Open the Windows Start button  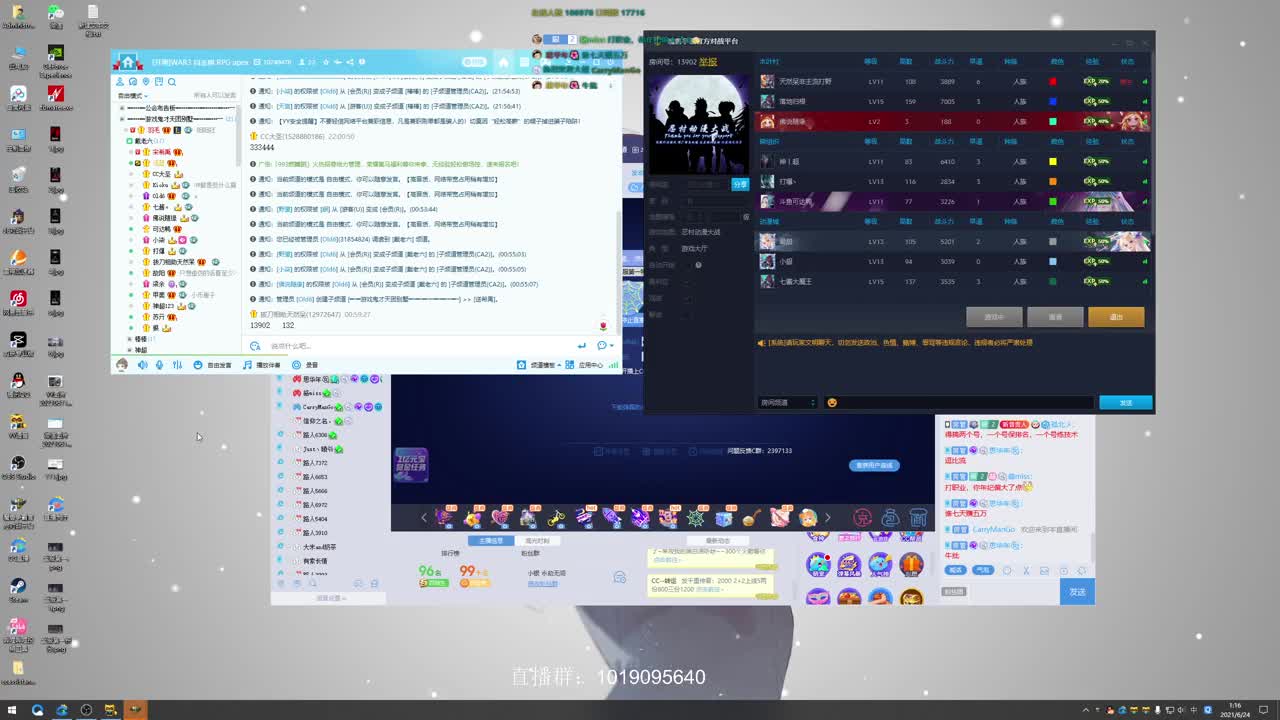[x=12, y=710]
